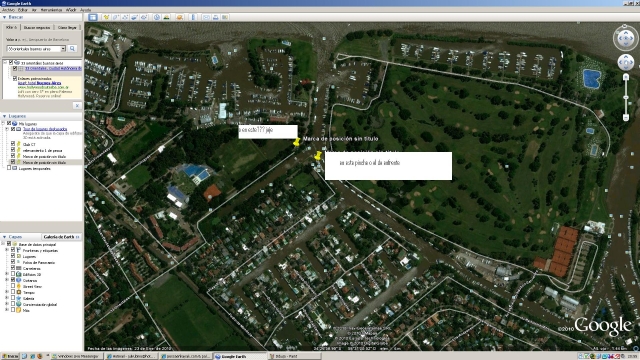The height and width of the screenshot is (360, 640).
Task: Enable the Street View layer checkbox
Action: [13, 287]
